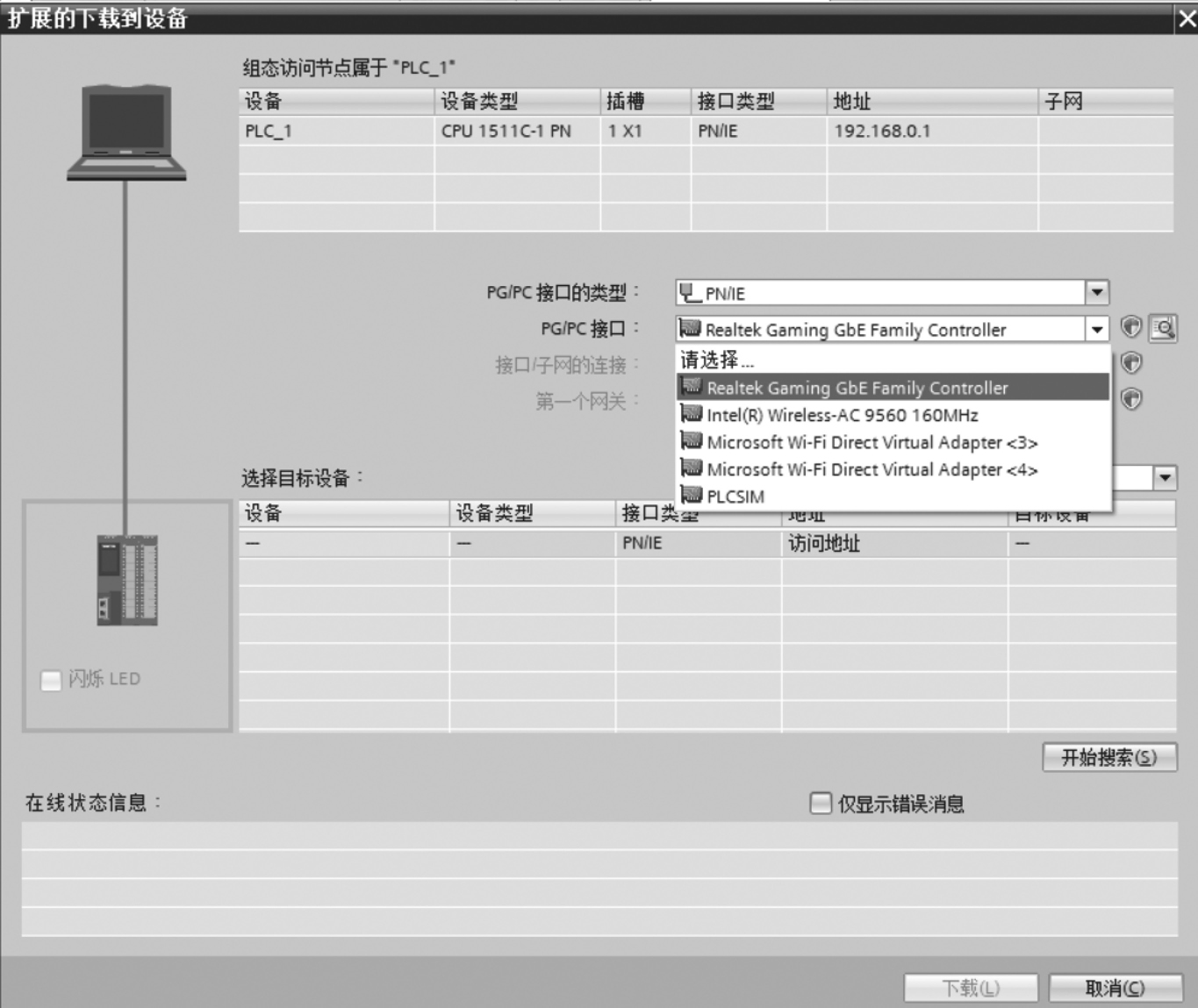Click the 地址 header of the access nodes table

click(932, 102)
